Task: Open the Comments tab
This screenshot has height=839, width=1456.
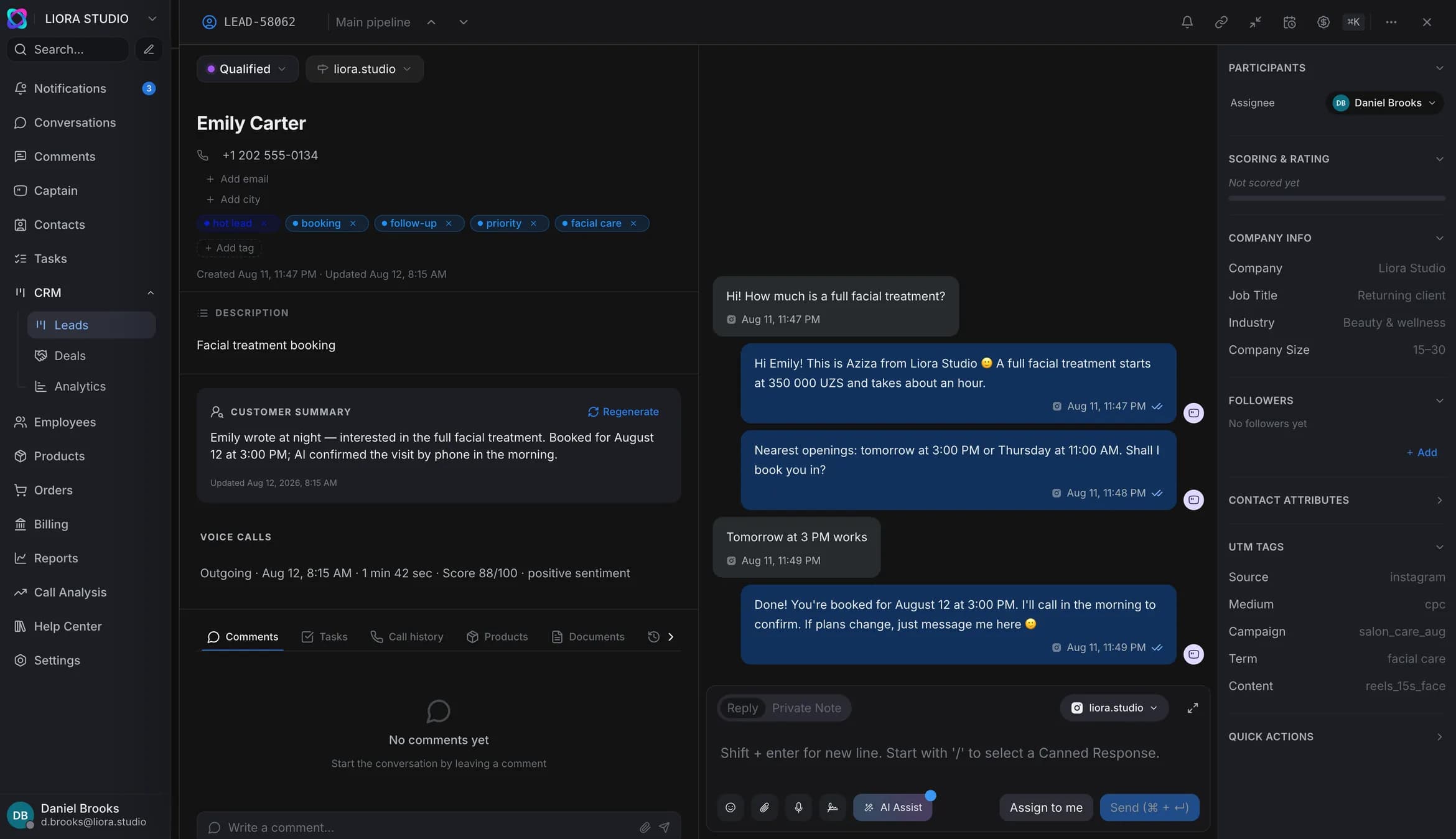Action: (243, 636)
